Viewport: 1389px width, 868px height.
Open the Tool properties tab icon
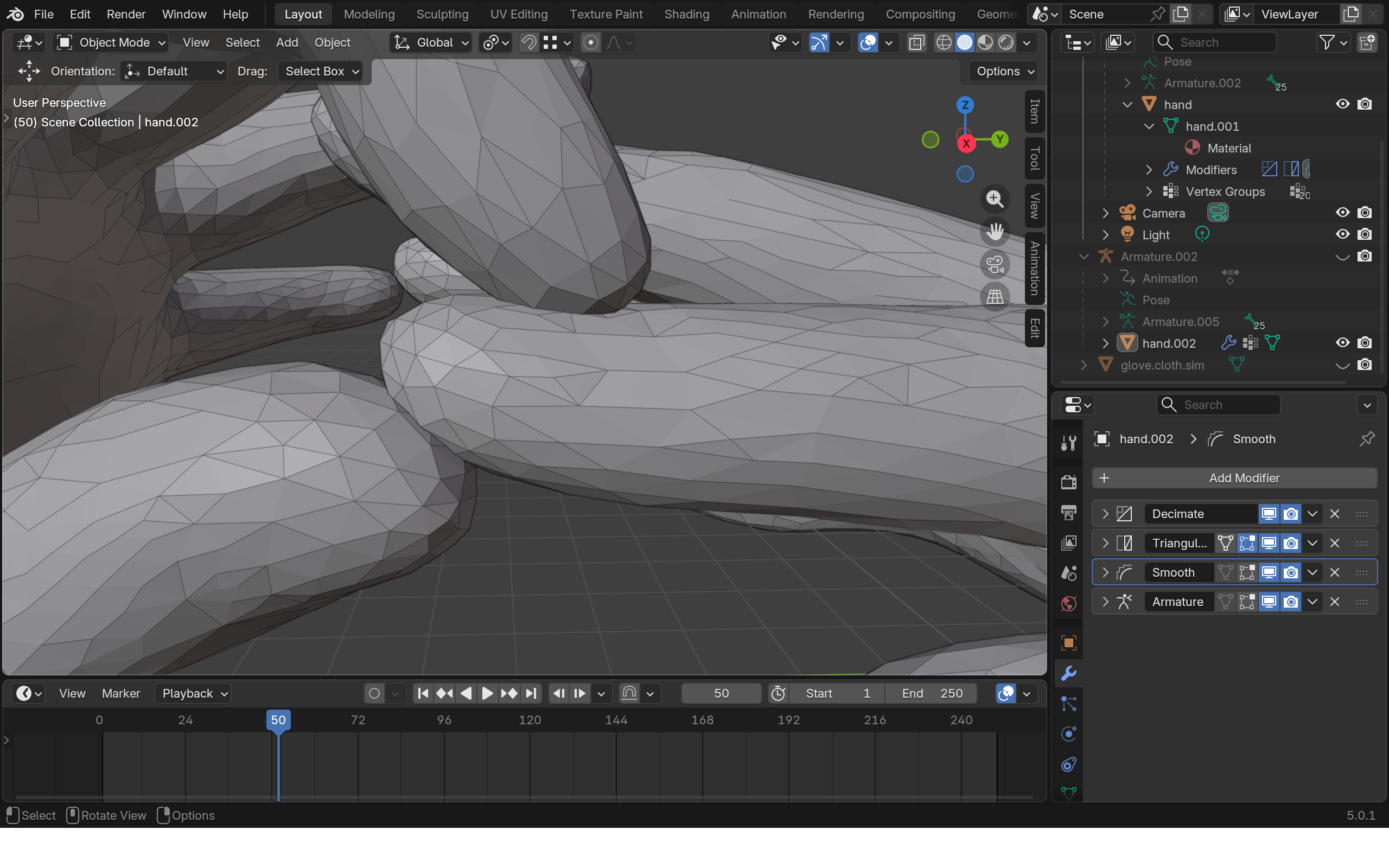1068,443
